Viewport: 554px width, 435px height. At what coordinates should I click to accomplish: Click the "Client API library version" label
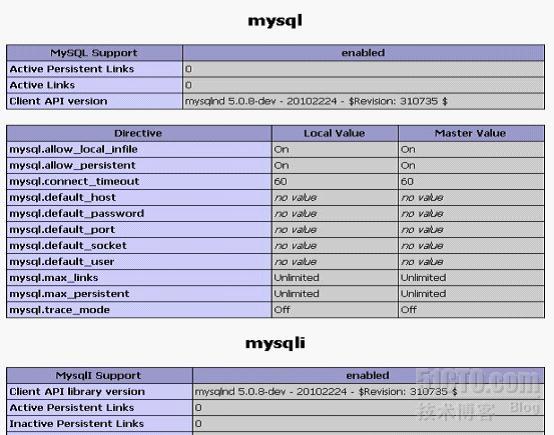coord(77,392)
